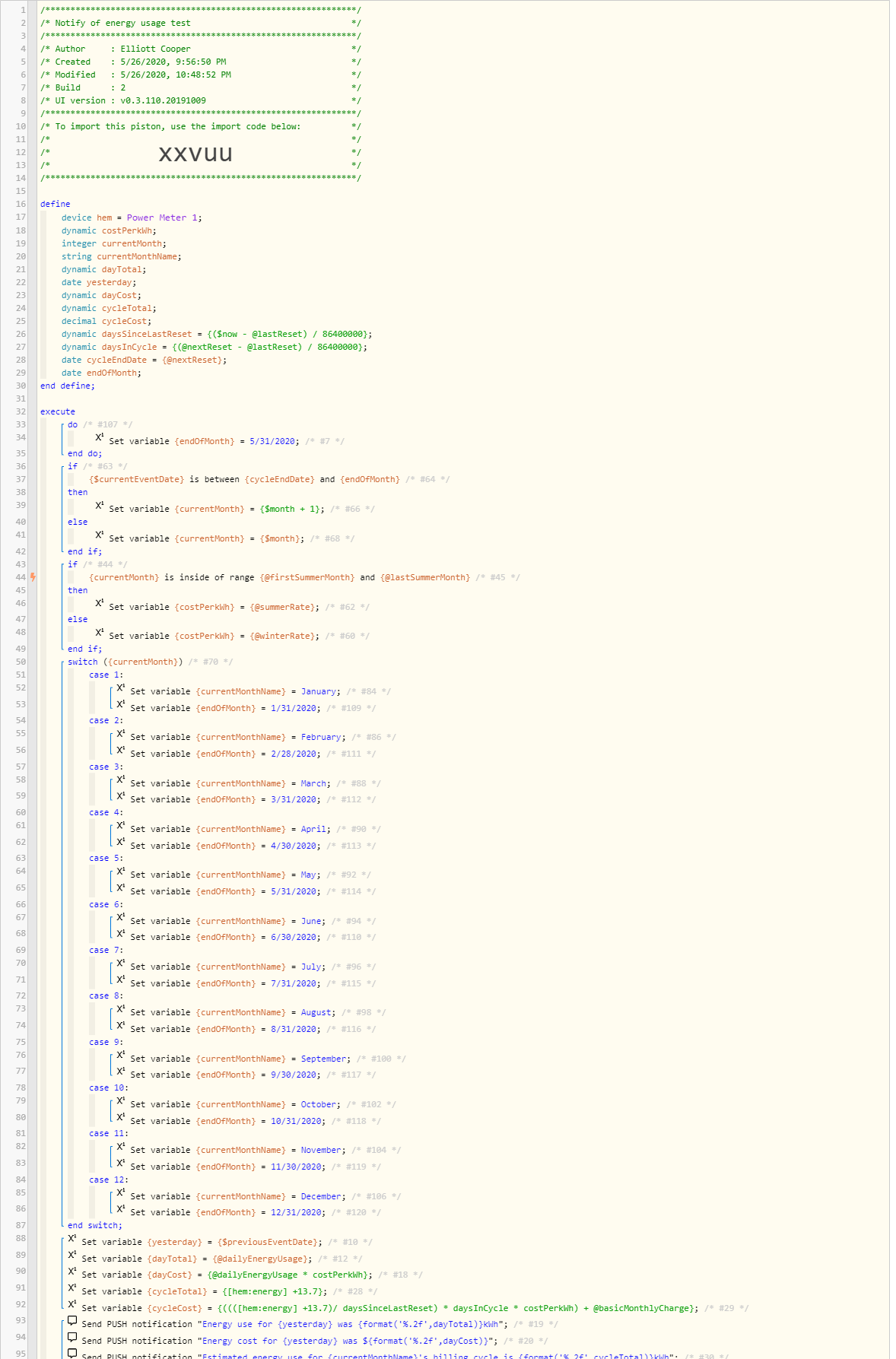Click the variable icon for currentMonthName = July
The height and width of the screenshot is (1359, 896).
point(121,963)
